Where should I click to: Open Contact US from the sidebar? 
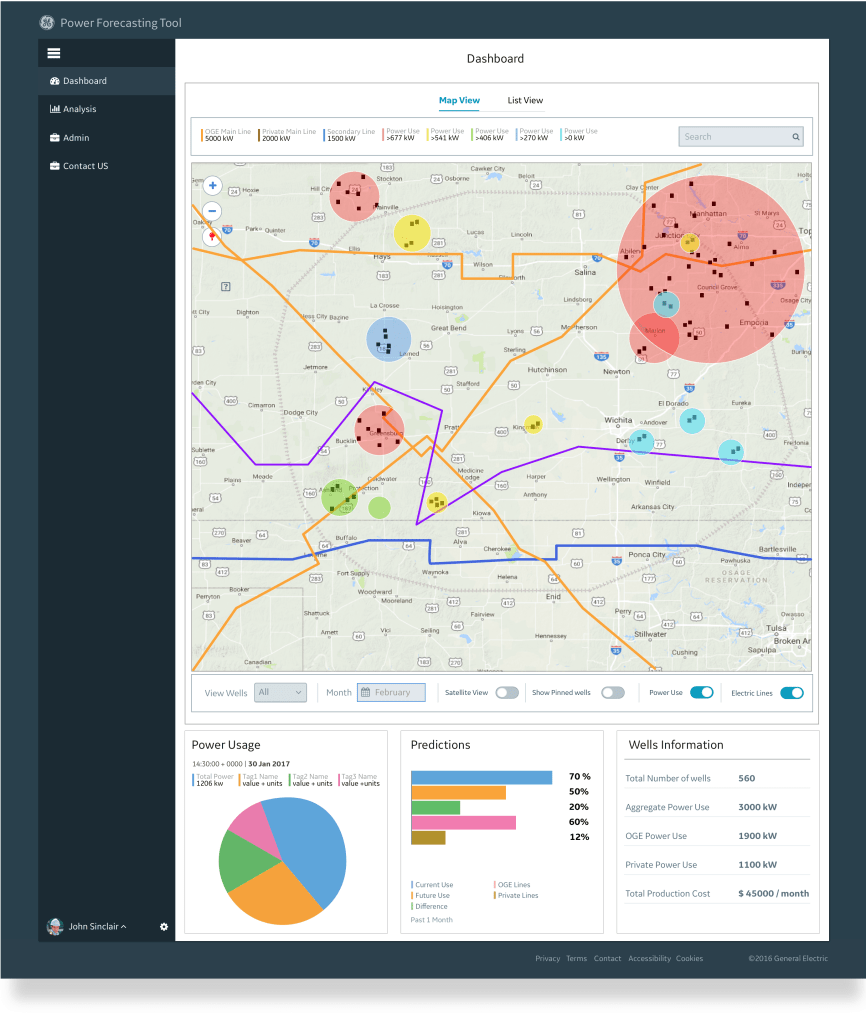80,166
